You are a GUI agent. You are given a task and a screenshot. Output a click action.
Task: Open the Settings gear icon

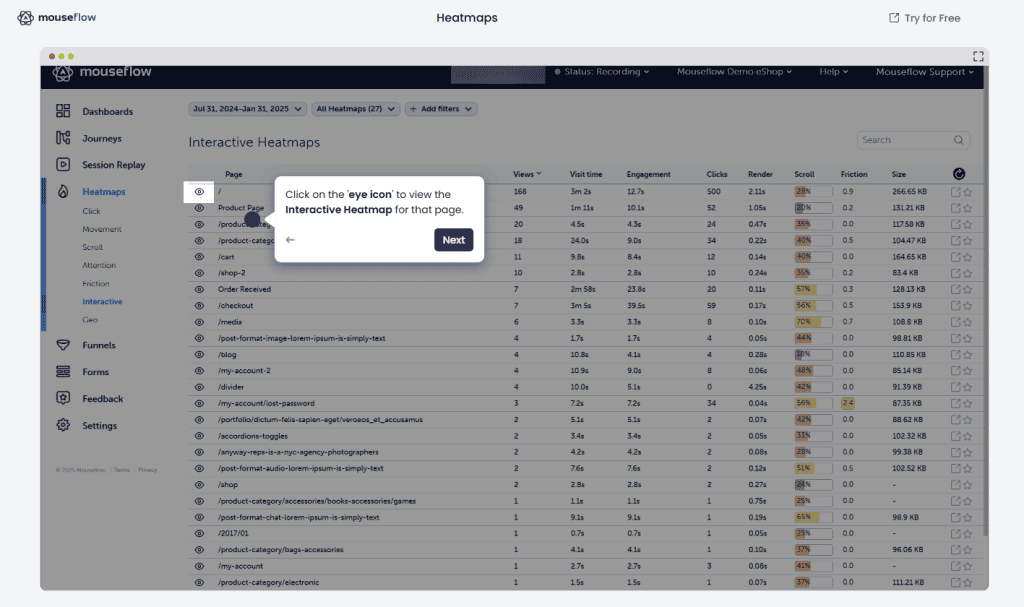pyautogui.click(x=63, y=425)
